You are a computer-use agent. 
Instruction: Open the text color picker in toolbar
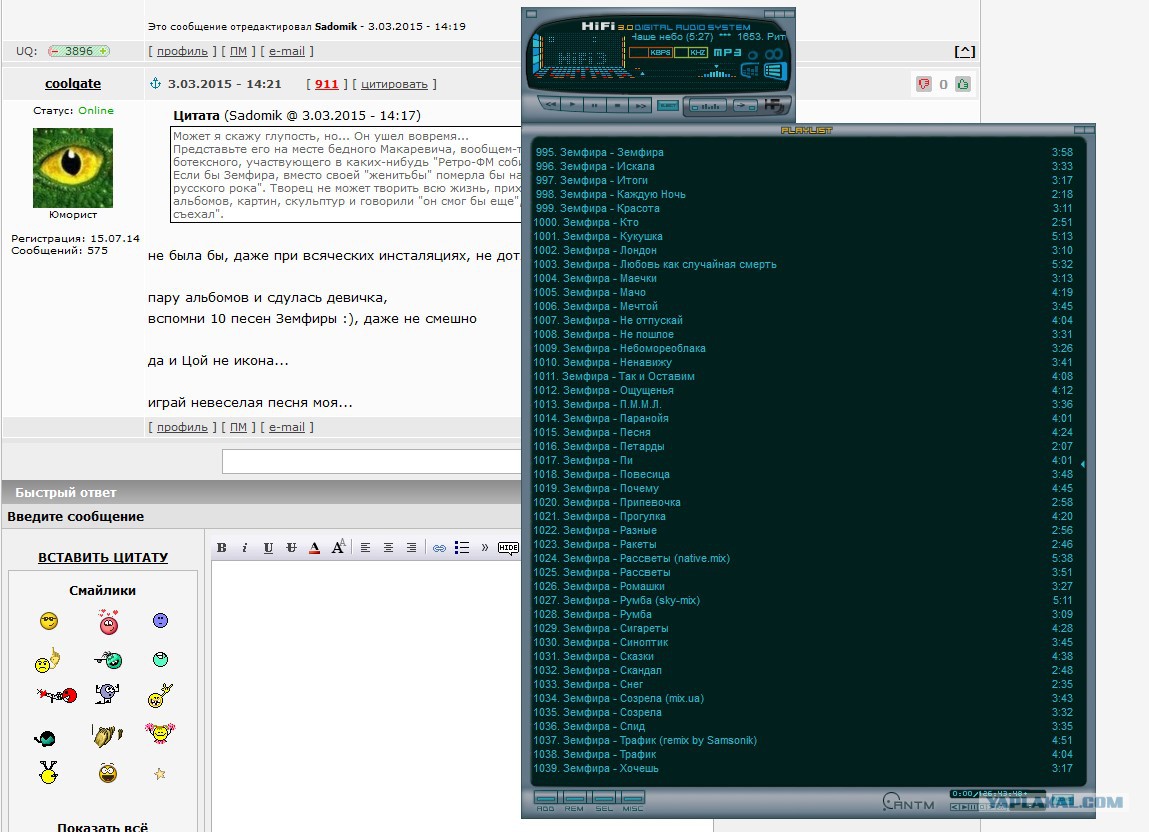(x=314, y=548)
